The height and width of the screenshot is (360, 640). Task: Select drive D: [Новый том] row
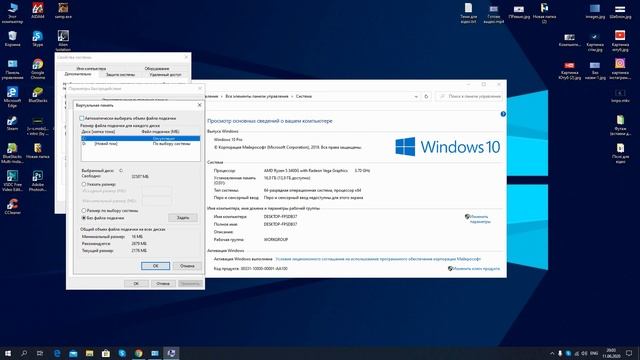[x=140, y=144]
